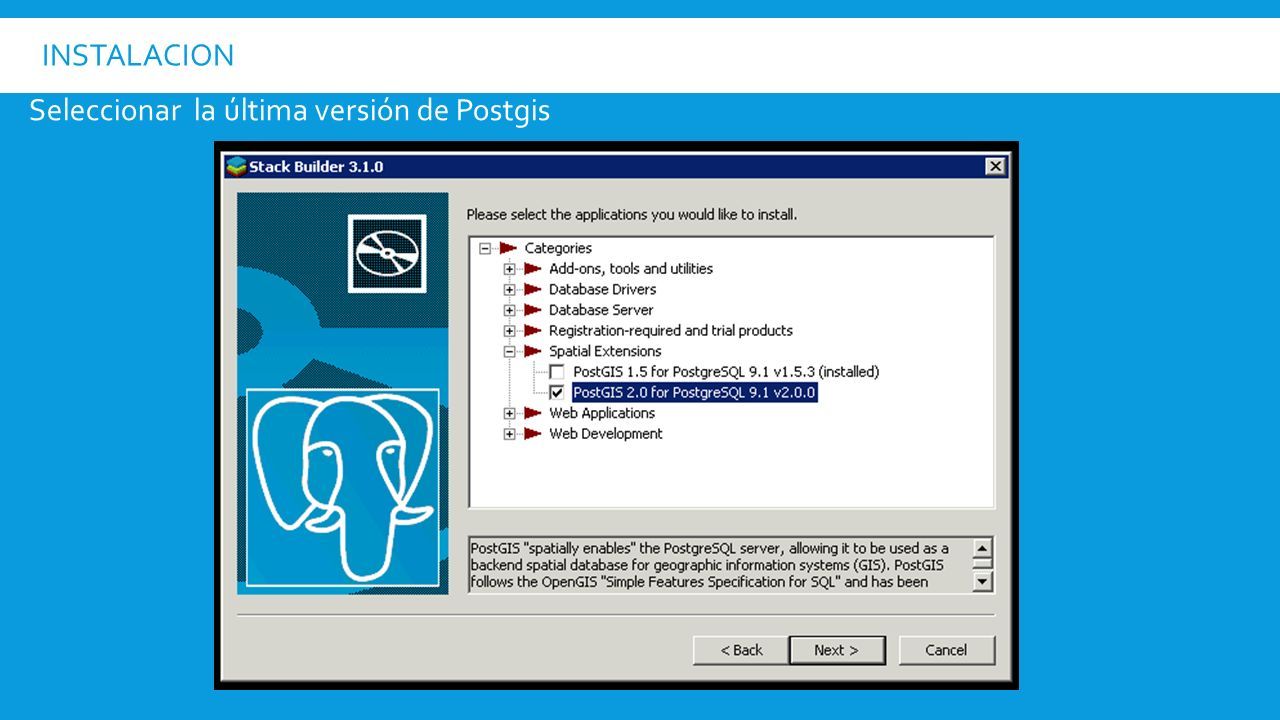Click the Next > button
1280x720 pixels.
(x=837, y=650)
